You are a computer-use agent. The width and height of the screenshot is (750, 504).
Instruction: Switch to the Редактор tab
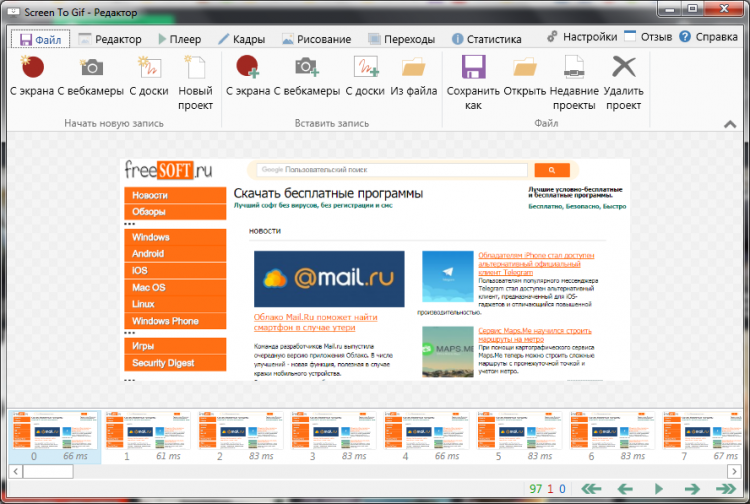tap(110, 39)
